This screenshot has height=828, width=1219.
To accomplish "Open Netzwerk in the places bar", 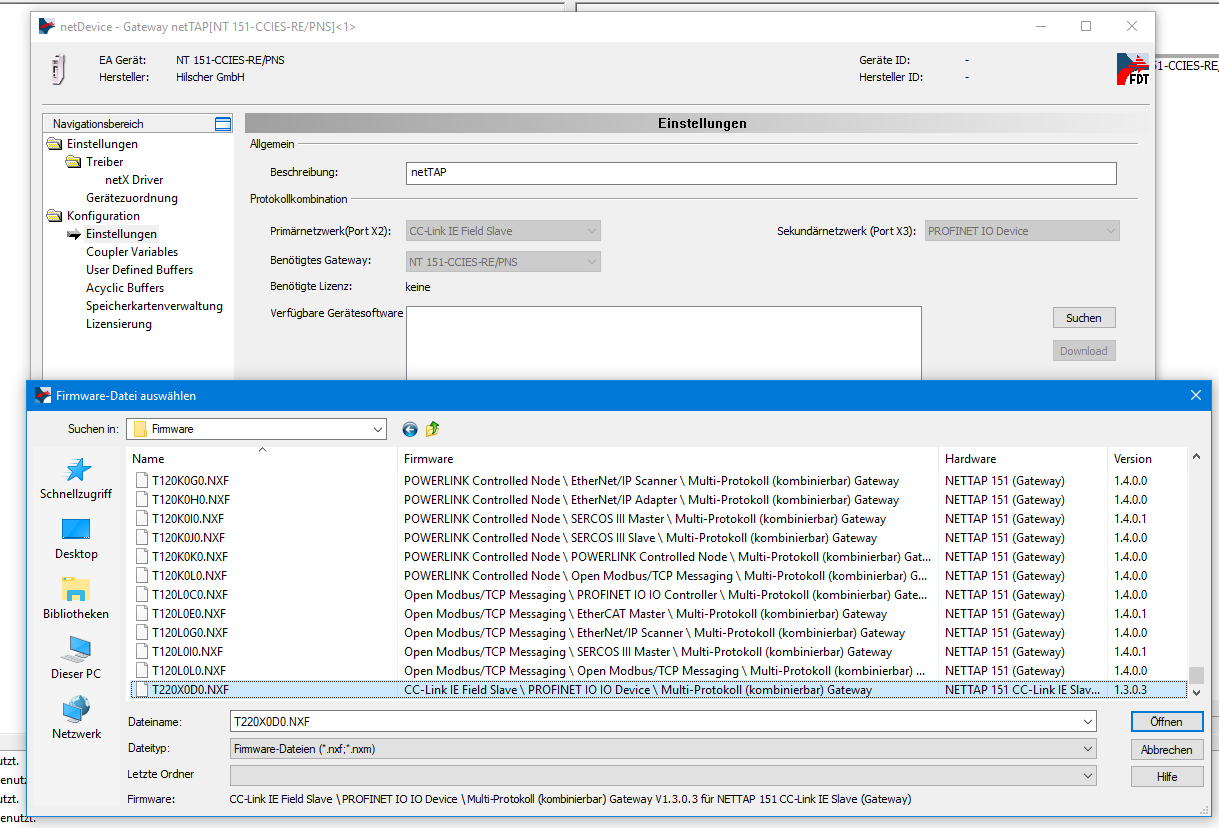I will (76, 719).
